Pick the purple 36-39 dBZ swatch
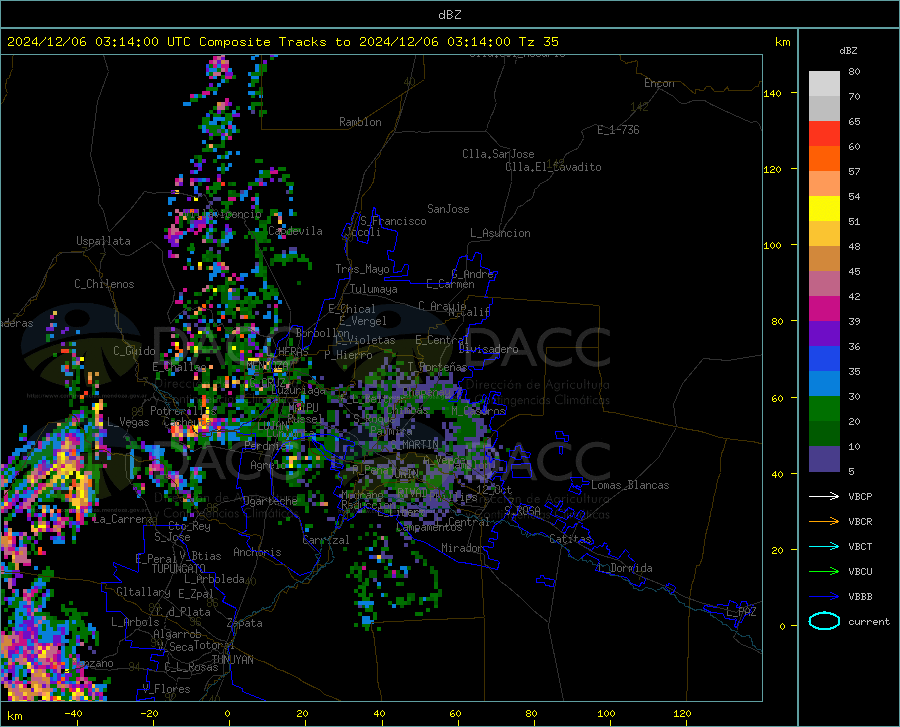 click(824, 334)
